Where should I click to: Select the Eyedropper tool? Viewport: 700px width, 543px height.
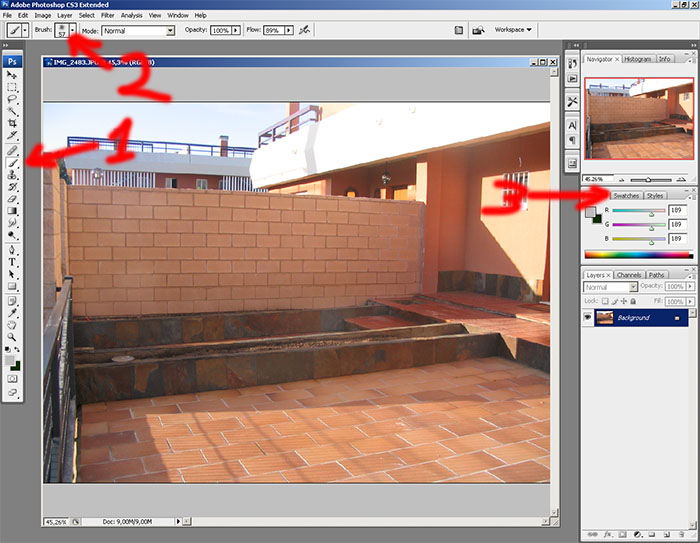(x=12, y=313)
